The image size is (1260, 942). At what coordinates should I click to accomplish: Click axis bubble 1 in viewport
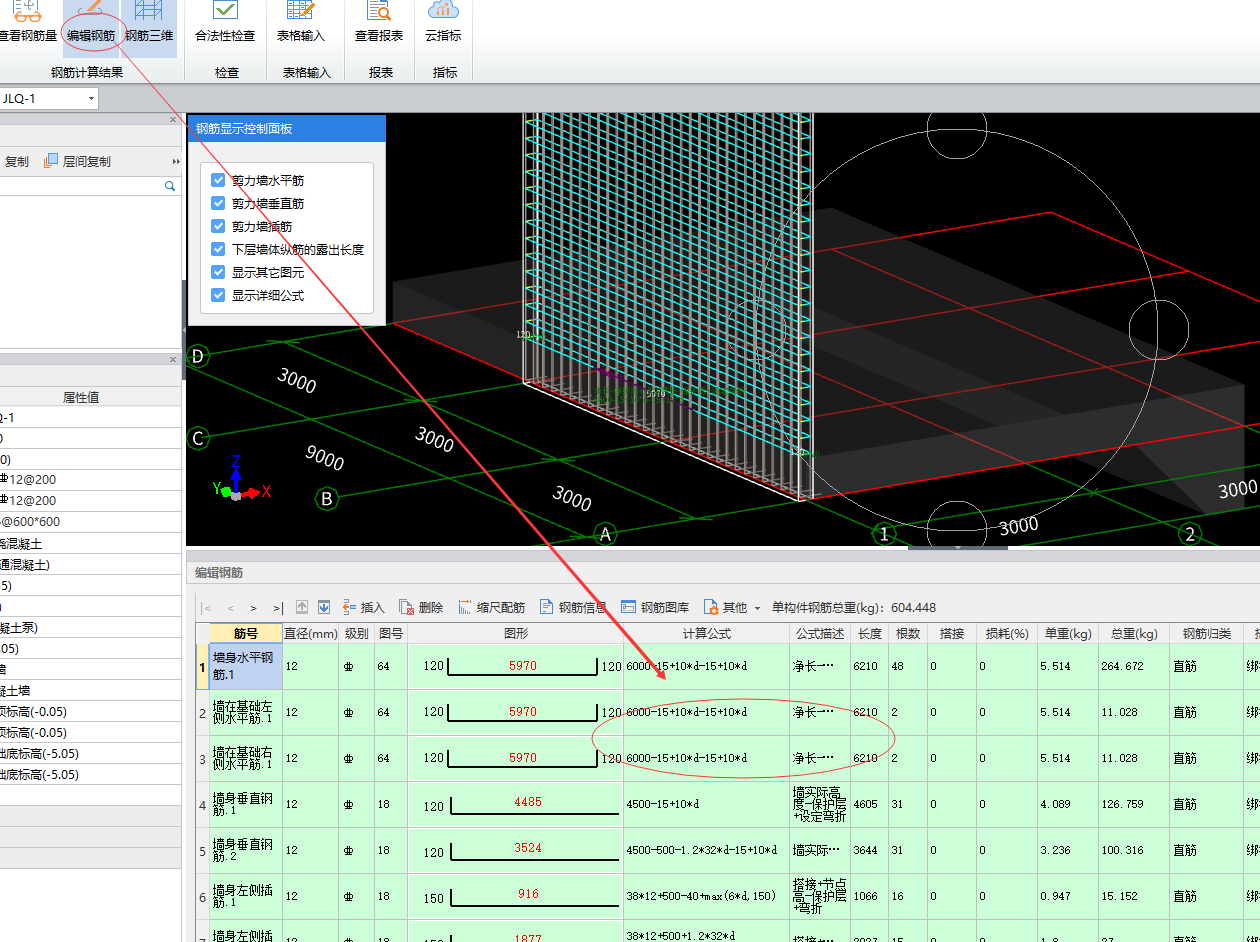[884, 534]
